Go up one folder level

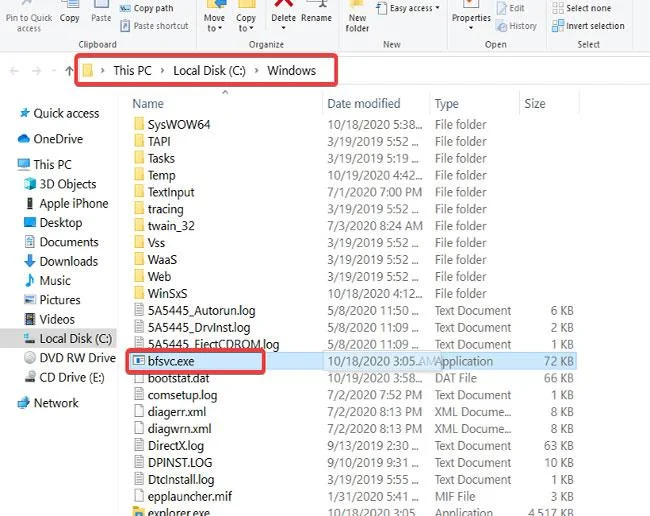click(x=69, y=71)
